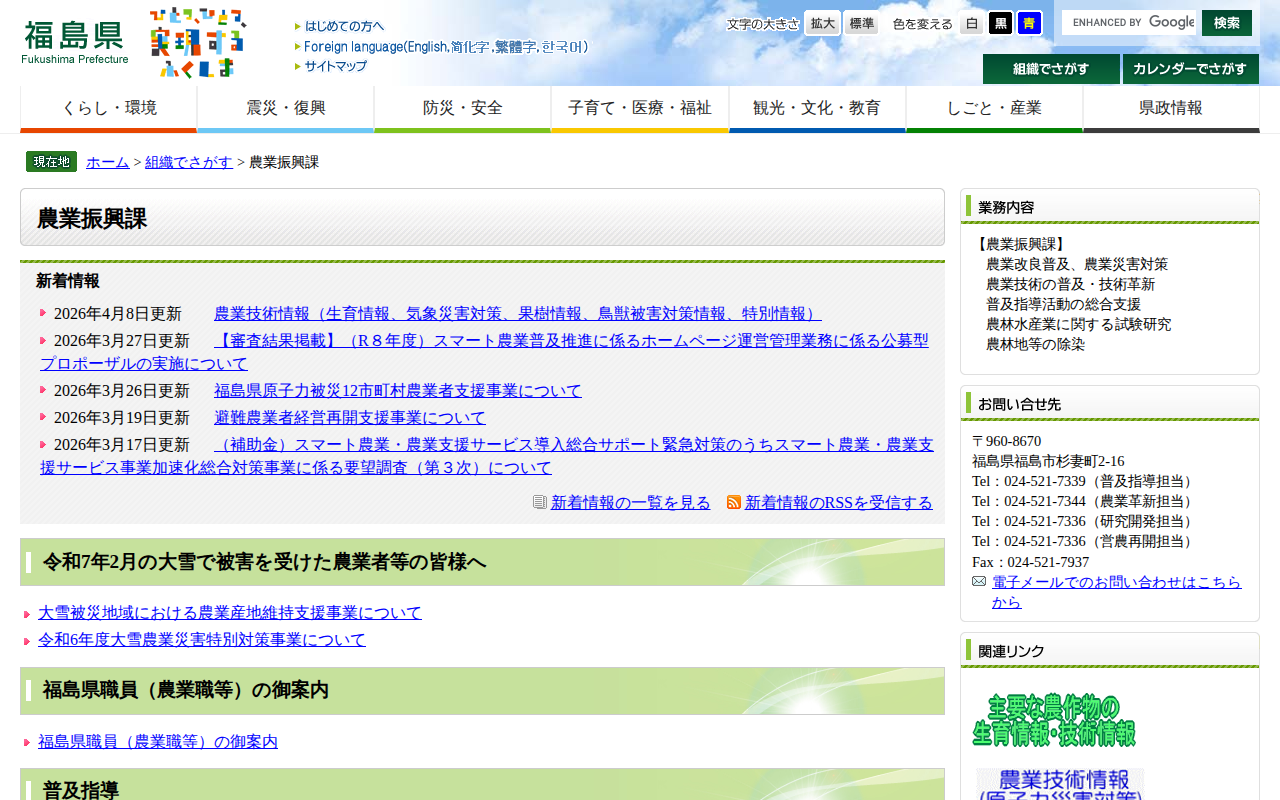Open the 農業技術情報 banner image
1280x800 pixels.
1060,783
